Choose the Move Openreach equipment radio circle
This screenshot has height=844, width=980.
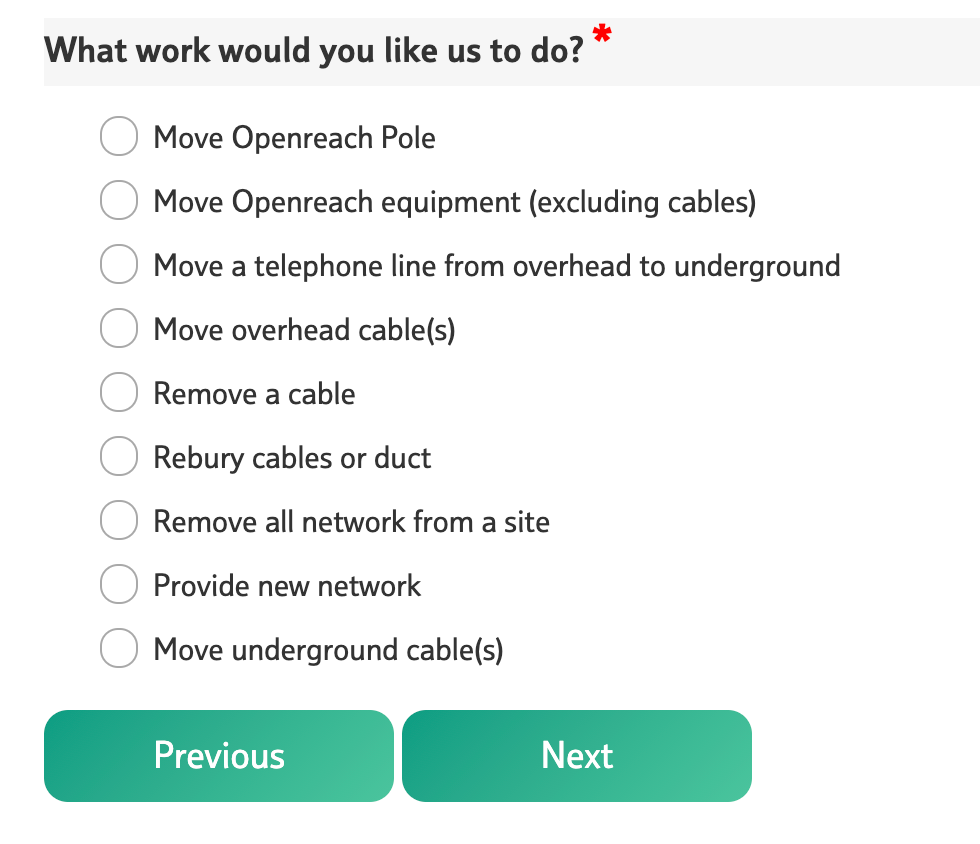click(x=118, y=201)
